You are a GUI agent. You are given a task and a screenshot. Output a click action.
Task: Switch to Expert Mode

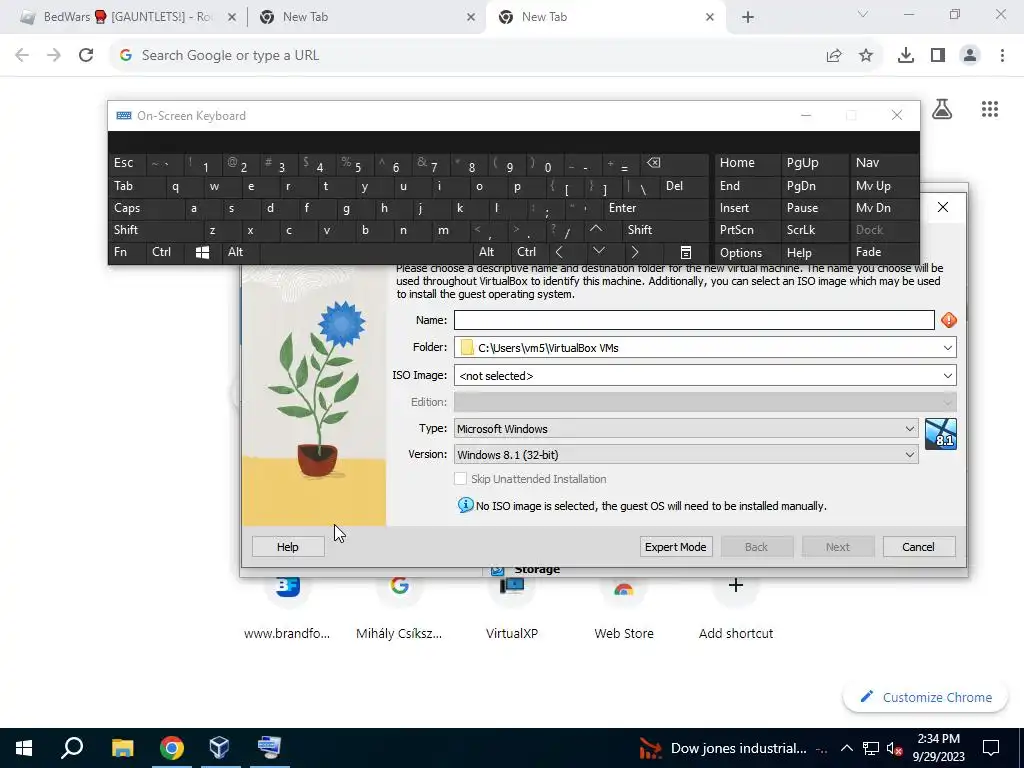[x=675, y=547]
